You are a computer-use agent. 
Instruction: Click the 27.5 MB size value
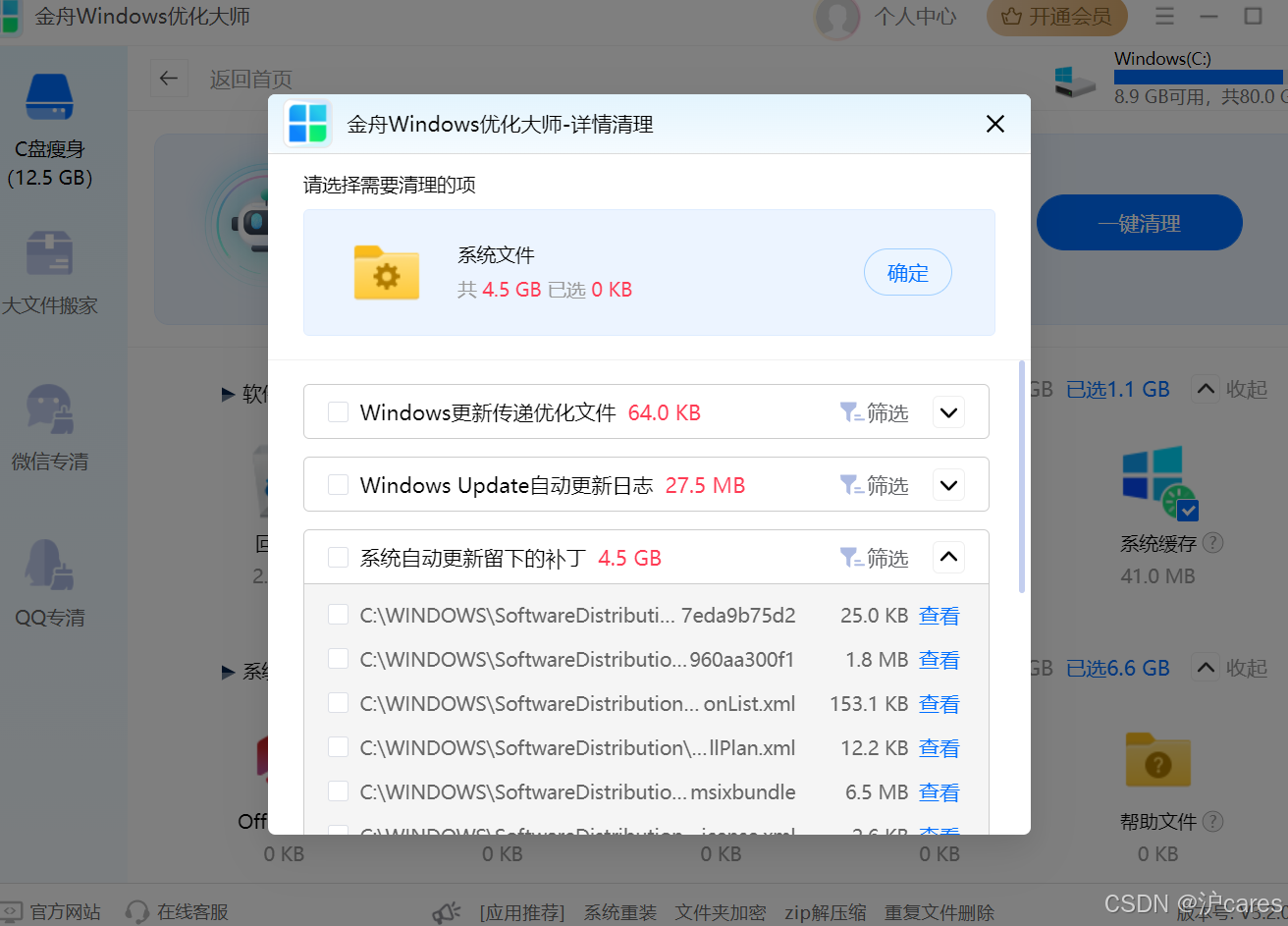click(x=705, y=485)
